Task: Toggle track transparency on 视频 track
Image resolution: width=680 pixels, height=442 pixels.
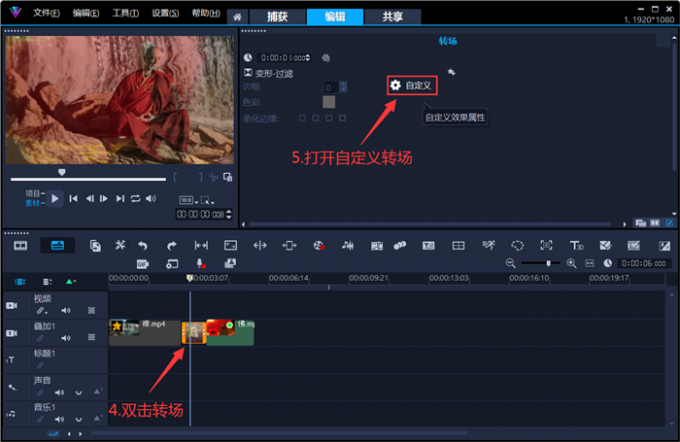Action: pyautogui.click(x=92, y=311)
